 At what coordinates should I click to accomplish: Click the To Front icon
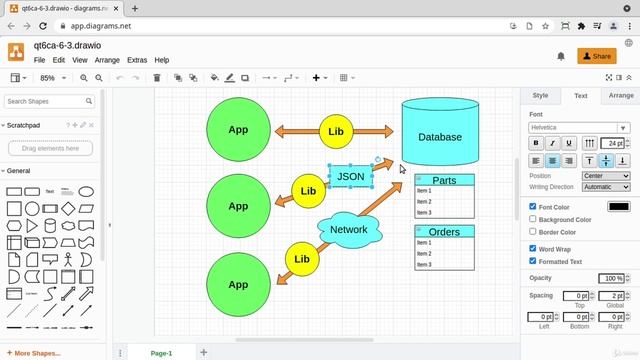click(x=178, y=78)
